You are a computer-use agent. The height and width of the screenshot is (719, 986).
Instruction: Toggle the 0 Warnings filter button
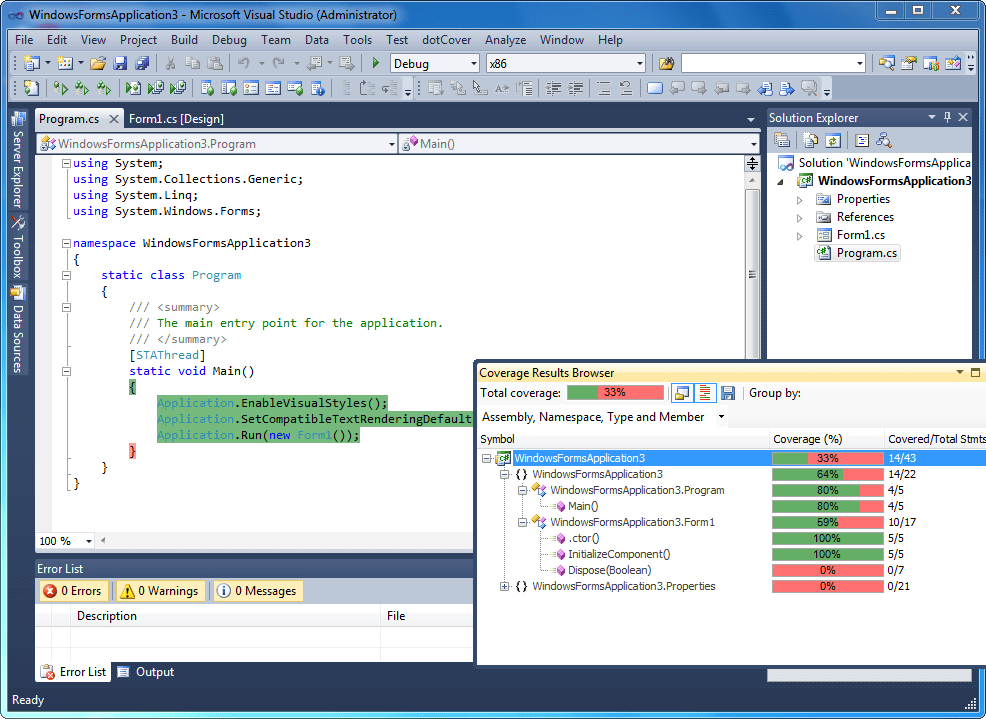pyautogui.click(x=160, y=591)
